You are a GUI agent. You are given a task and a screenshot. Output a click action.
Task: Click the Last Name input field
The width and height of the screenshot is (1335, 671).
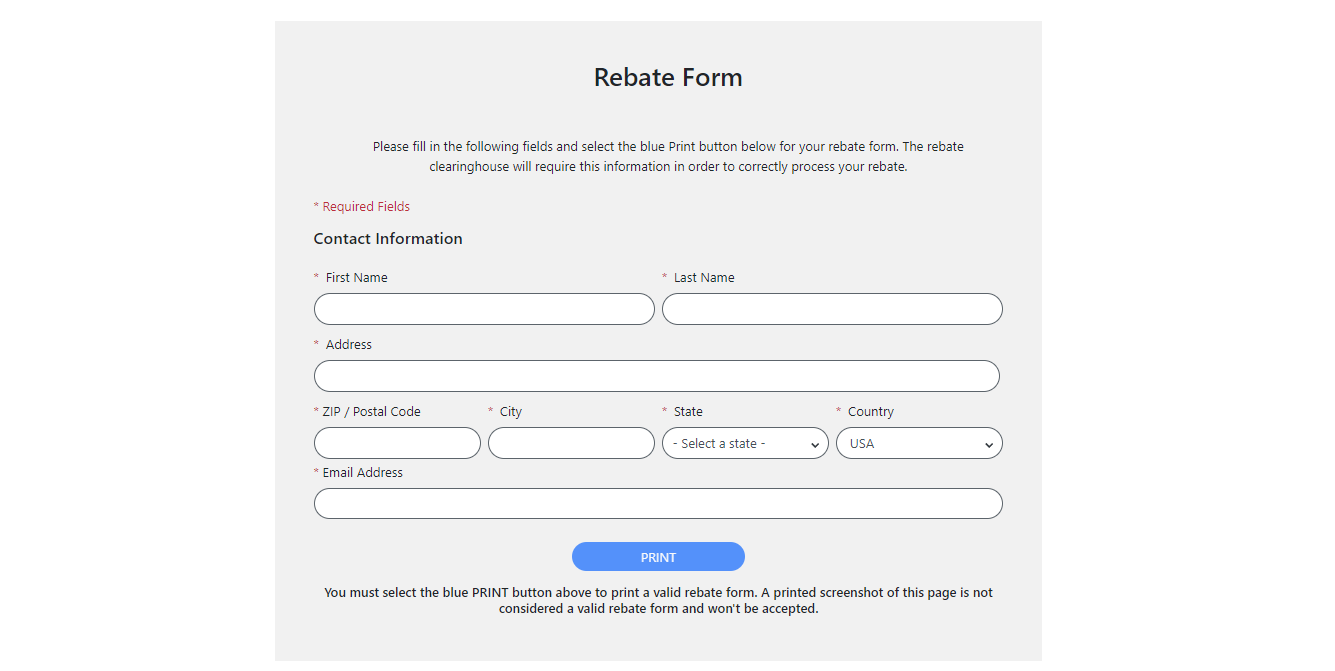coord(832,309)
